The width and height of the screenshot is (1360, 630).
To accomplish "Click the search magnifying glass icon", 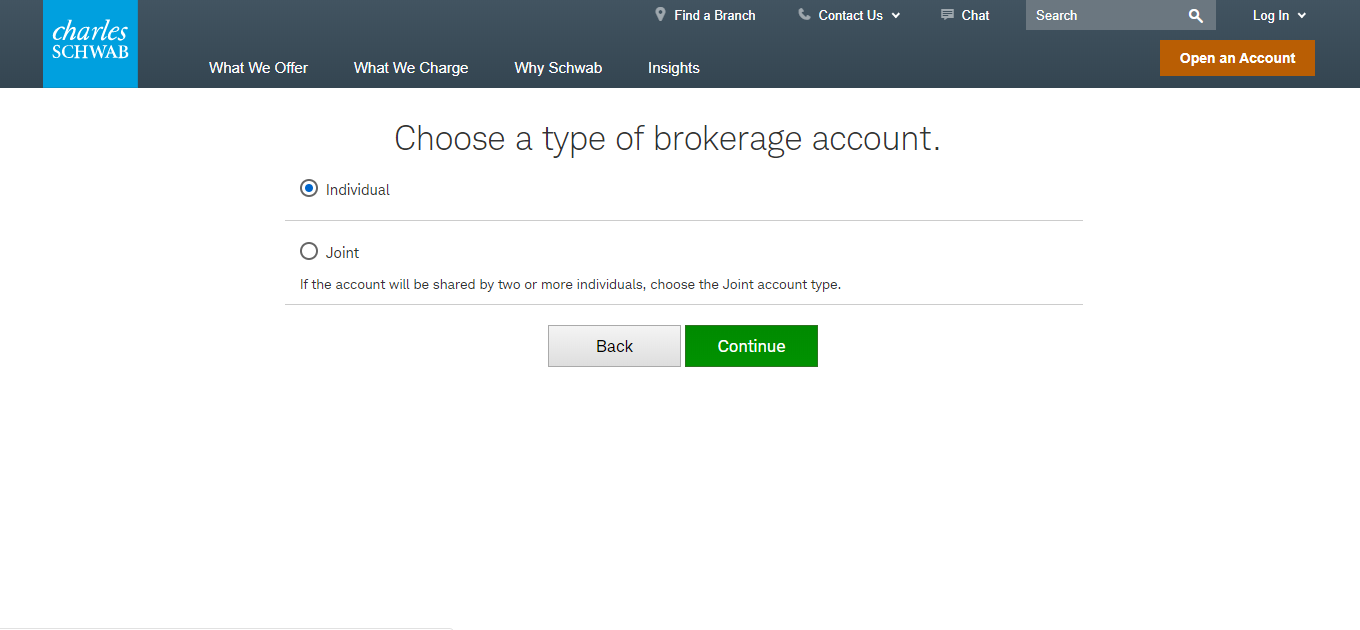I will pyautogui.click(x=1195, y=16).
